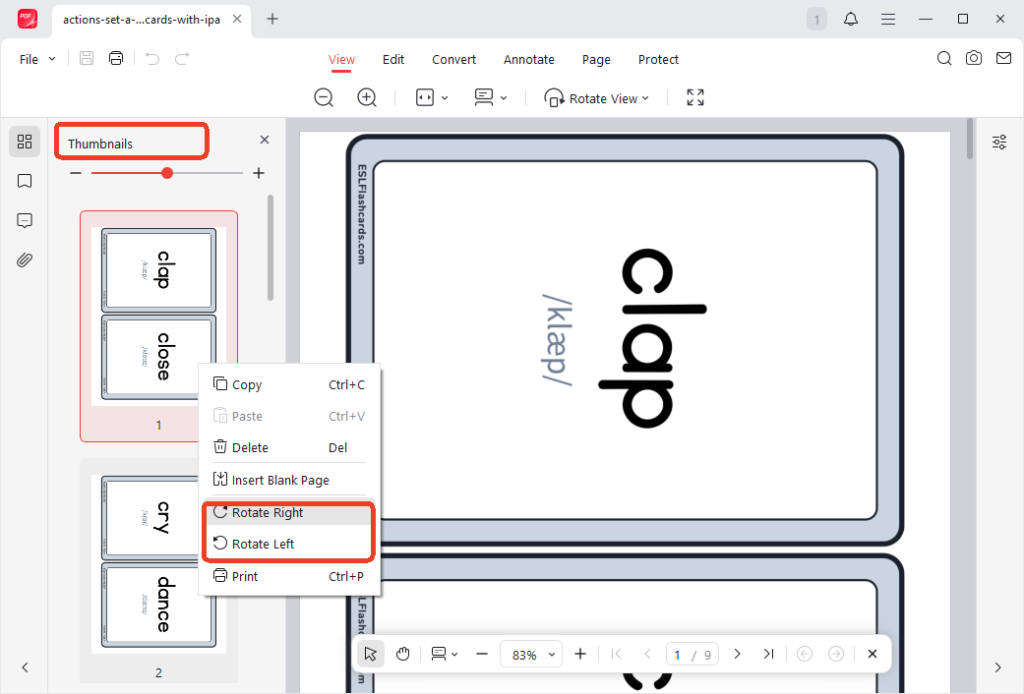Click the previous view circled arrow
Viewport: 1024px width, 694px height.
(x=805, y=654)
